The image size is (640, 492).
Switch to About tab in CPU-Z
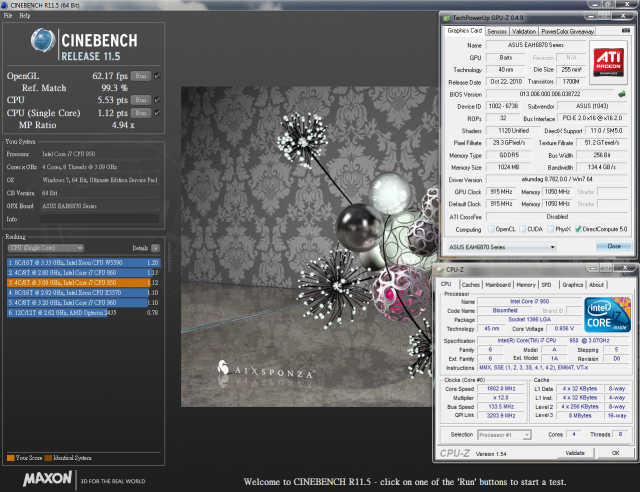596,285
